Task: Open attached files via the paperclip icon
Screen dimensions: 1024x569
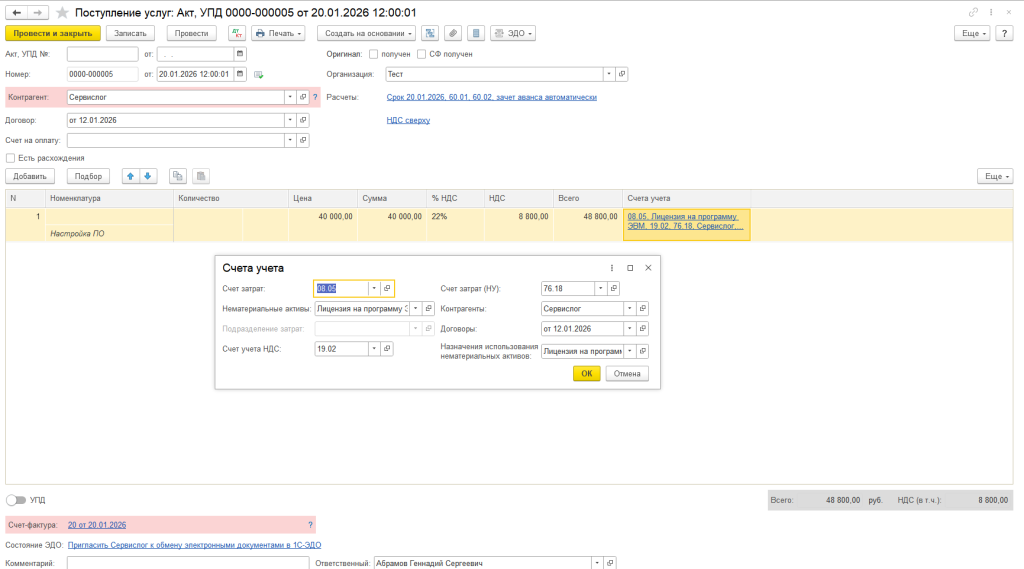Action: pos(453,33)
